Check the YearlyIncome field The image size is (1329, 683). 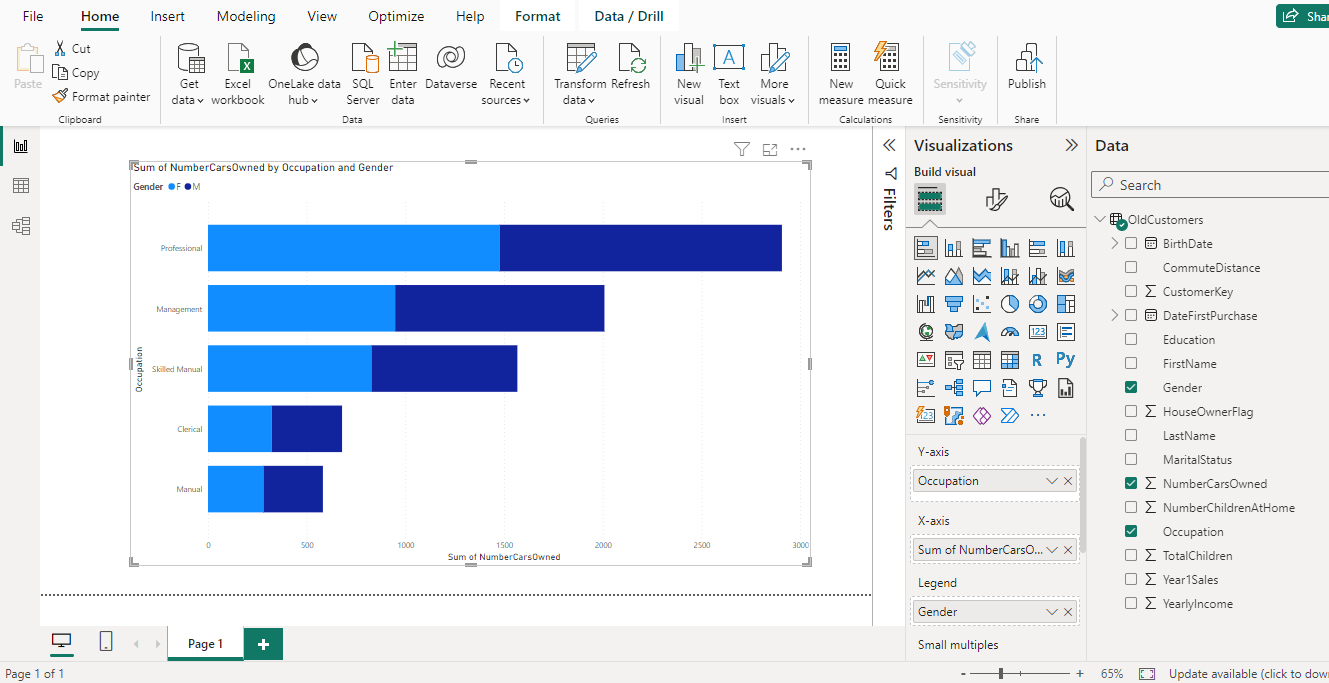[x=1131, y=603]
